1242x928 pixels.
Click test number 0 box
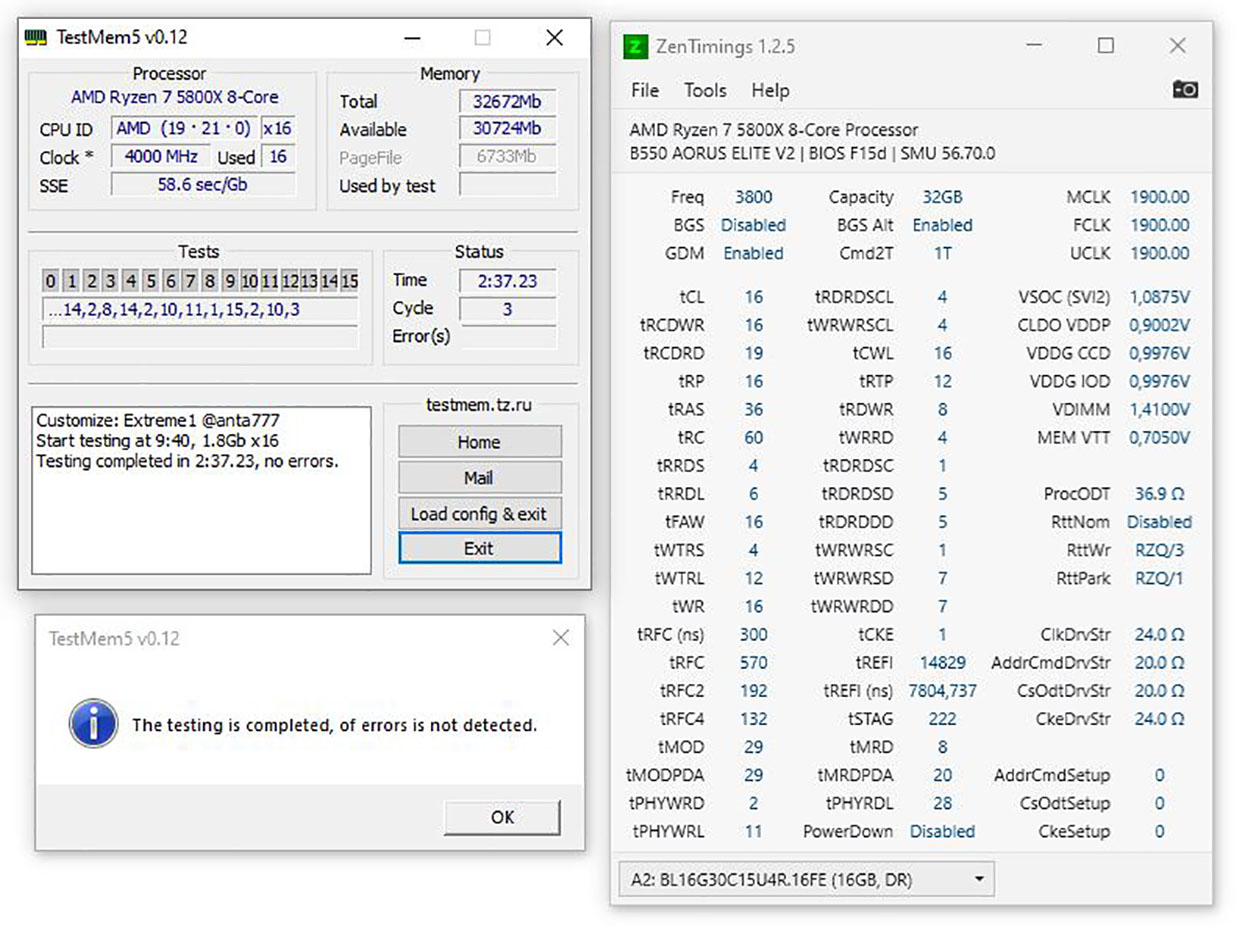click(50, 281)
